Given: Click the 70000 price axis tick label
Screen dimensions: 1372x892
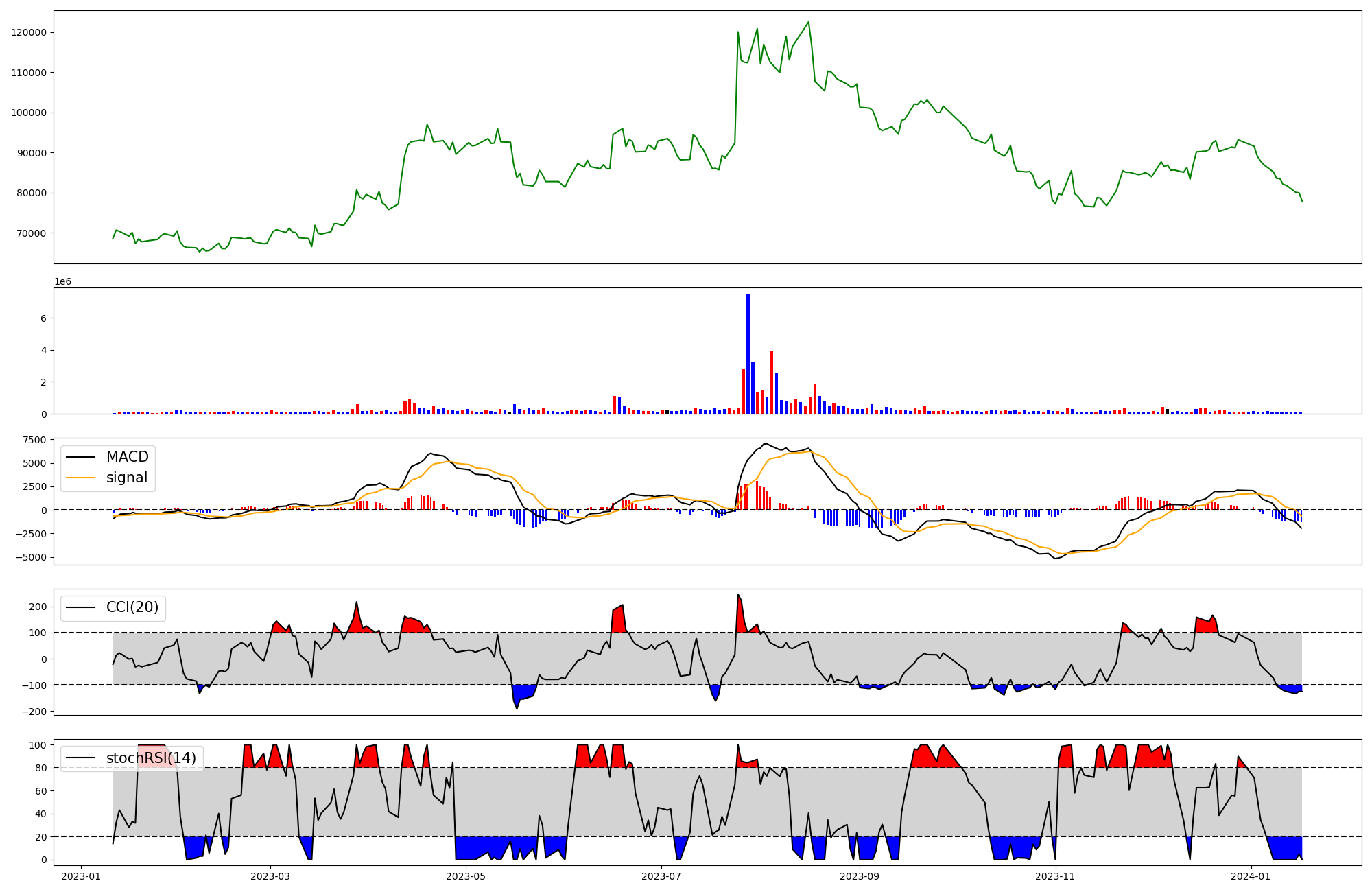Looking at the screenshot, I should coord(32,233).
